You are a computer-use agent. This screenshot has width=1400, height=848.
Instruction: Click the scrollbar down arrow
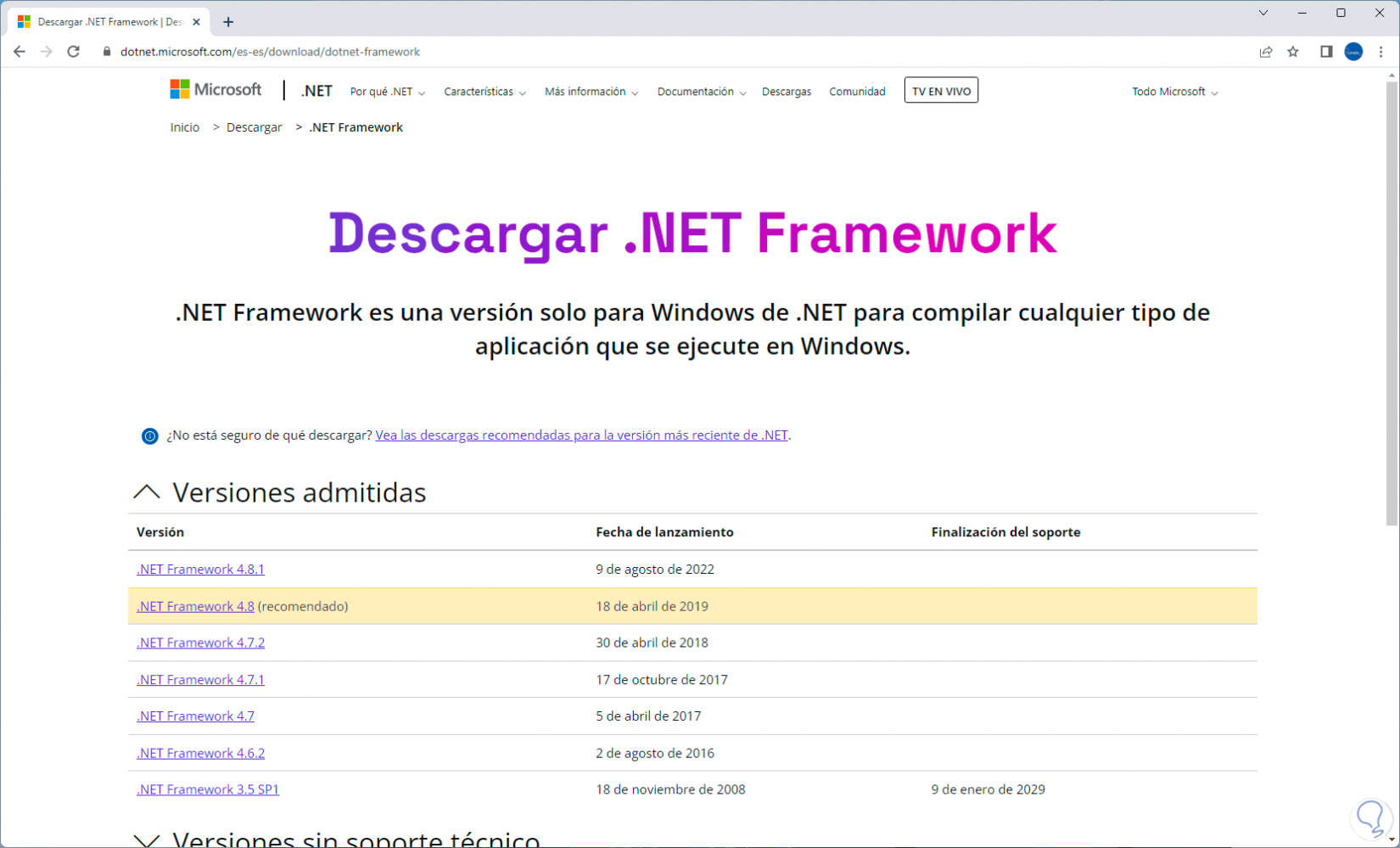[1392, 840]
